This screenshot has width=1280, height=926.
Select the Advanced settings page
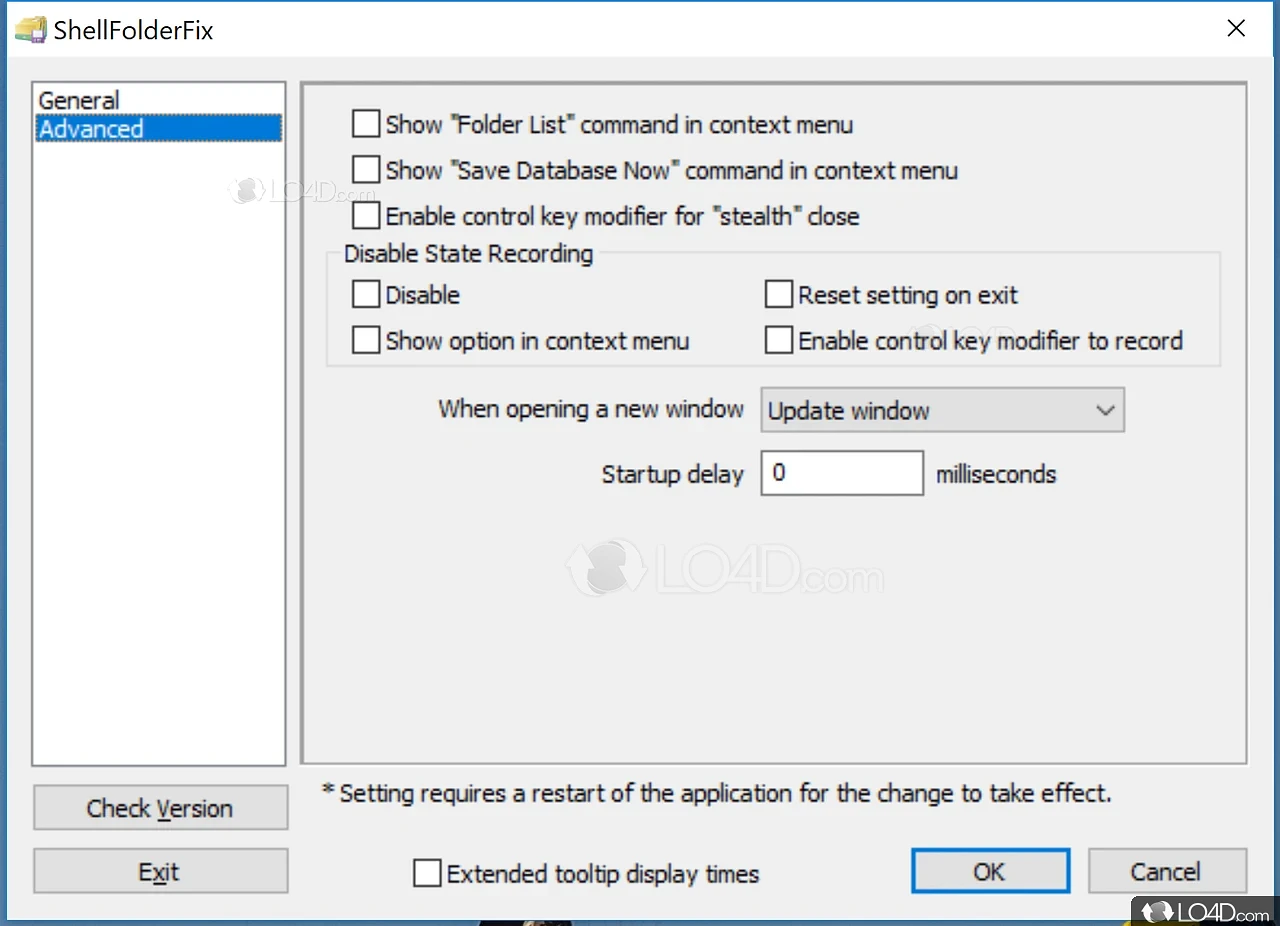[x=91, y=129]
